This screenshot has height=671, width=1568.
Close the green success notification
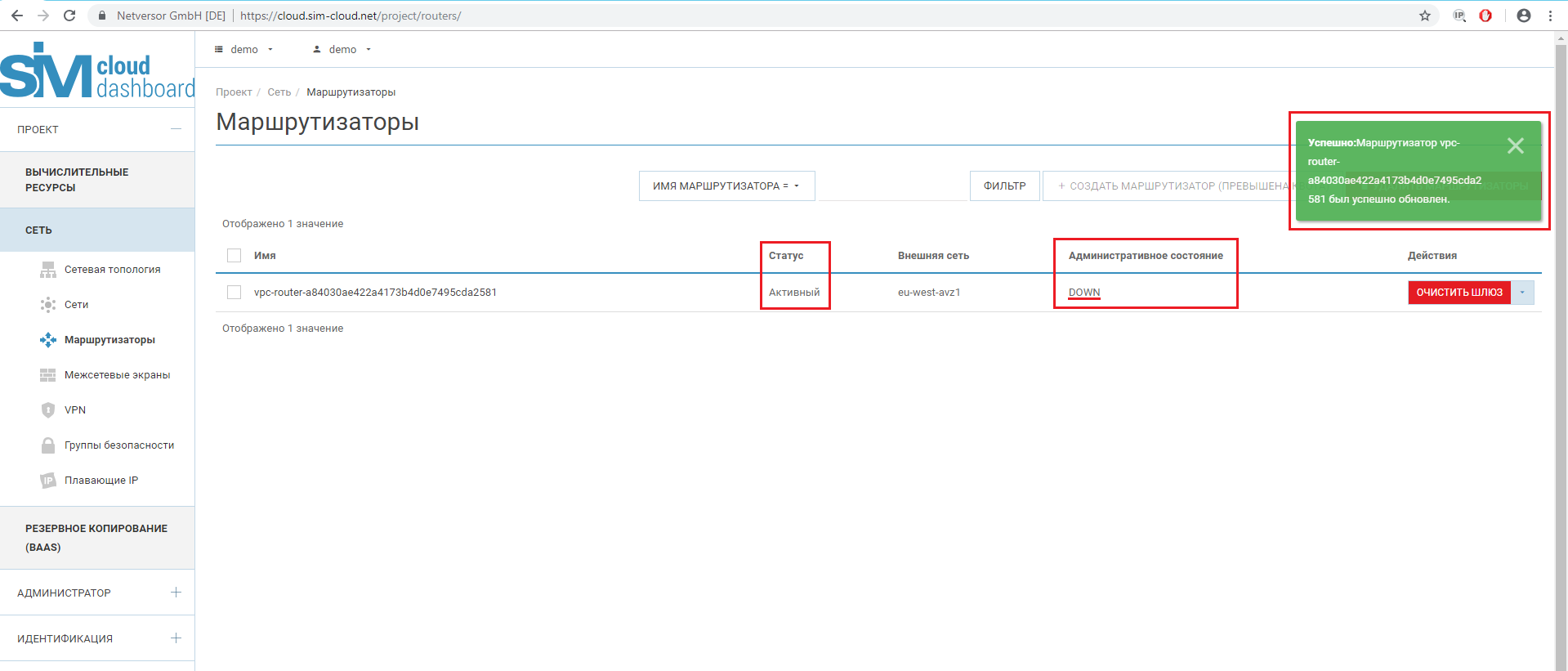[x=1515, y=145]
